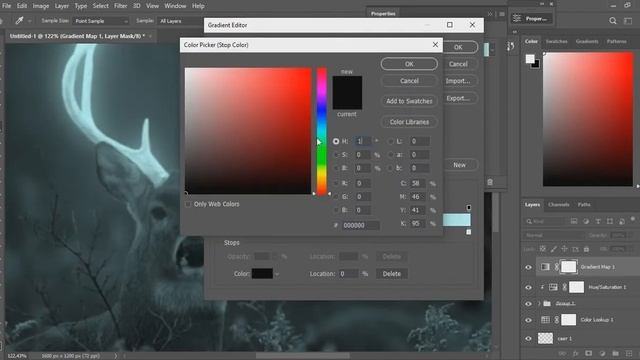This screenshot has width=640, height=360.
Task: Hide the Hue/Saturation 1 layer
Action: click(x=529, y=287)
